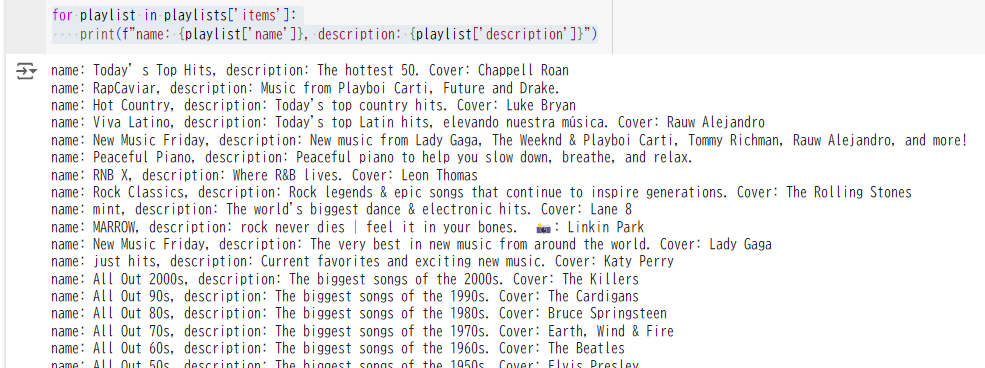Click "Cover: Leon Thomas" text
The width and height of the screenshot is (985, 368).
pos(415,175)
